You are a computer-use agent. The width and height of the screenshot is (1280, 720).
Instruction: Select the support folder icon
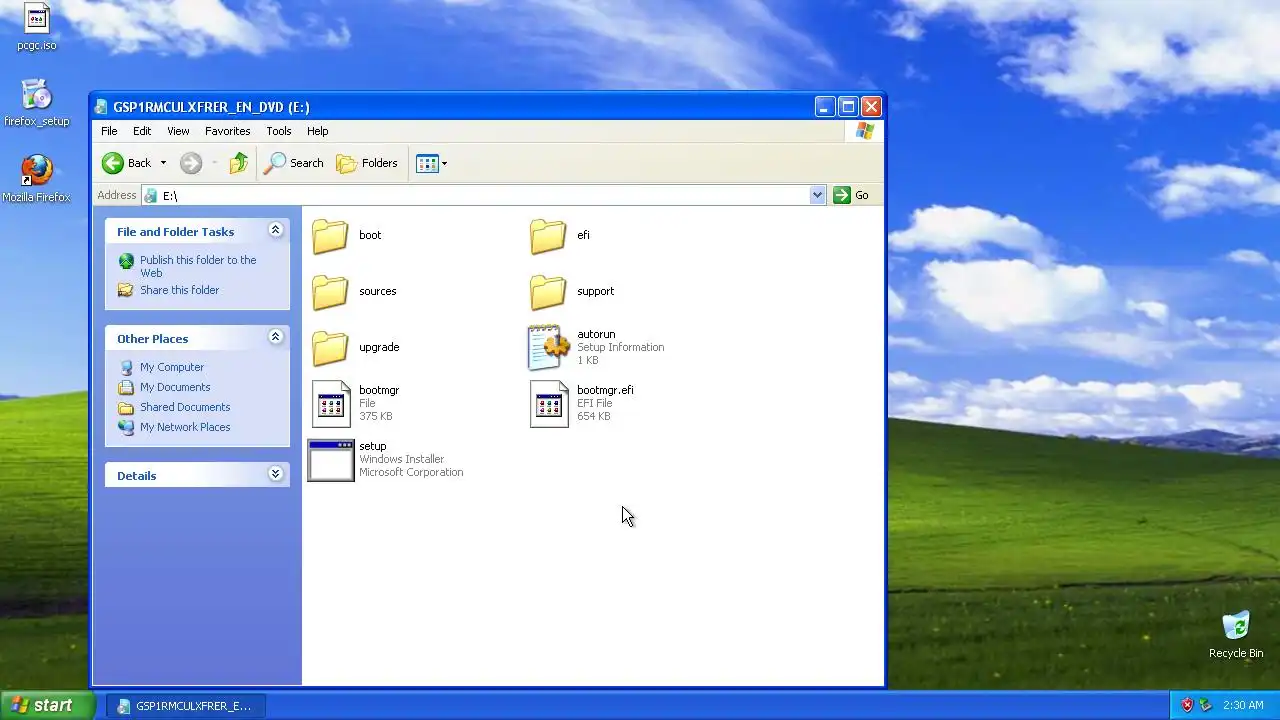tap(548, 292)
